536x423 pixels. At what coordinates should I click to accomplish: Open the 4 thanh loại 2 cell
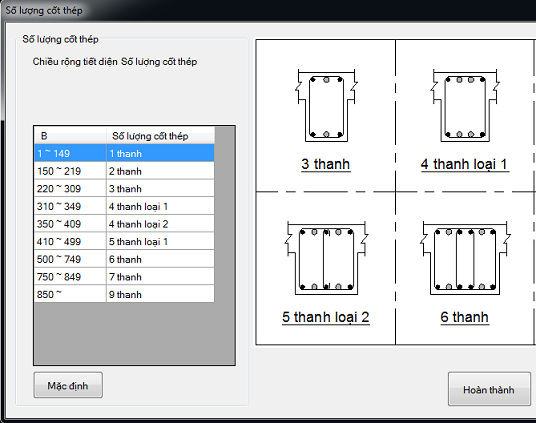160,224
